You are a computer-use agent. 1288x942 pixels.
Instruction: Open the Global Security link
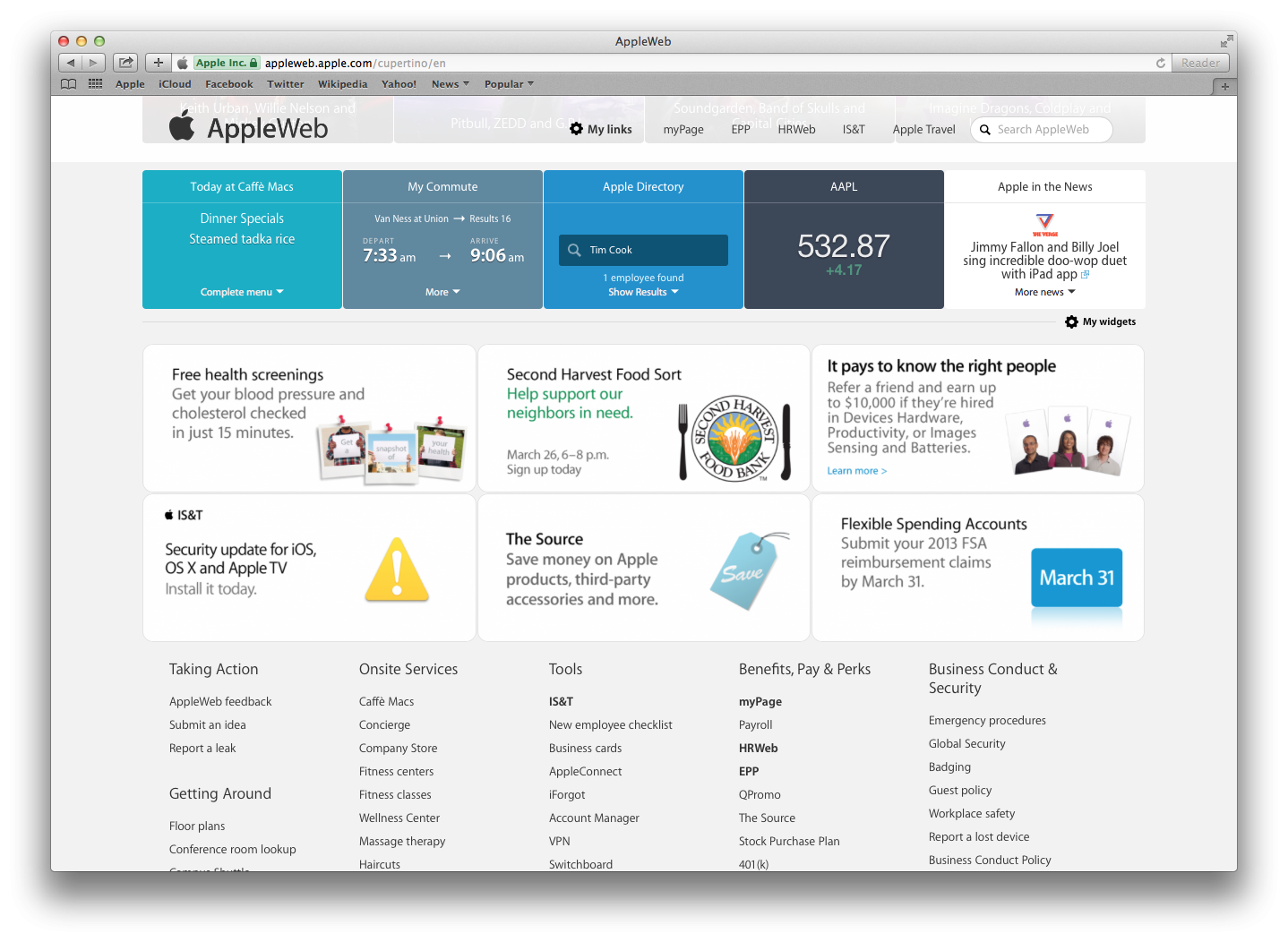966,744
